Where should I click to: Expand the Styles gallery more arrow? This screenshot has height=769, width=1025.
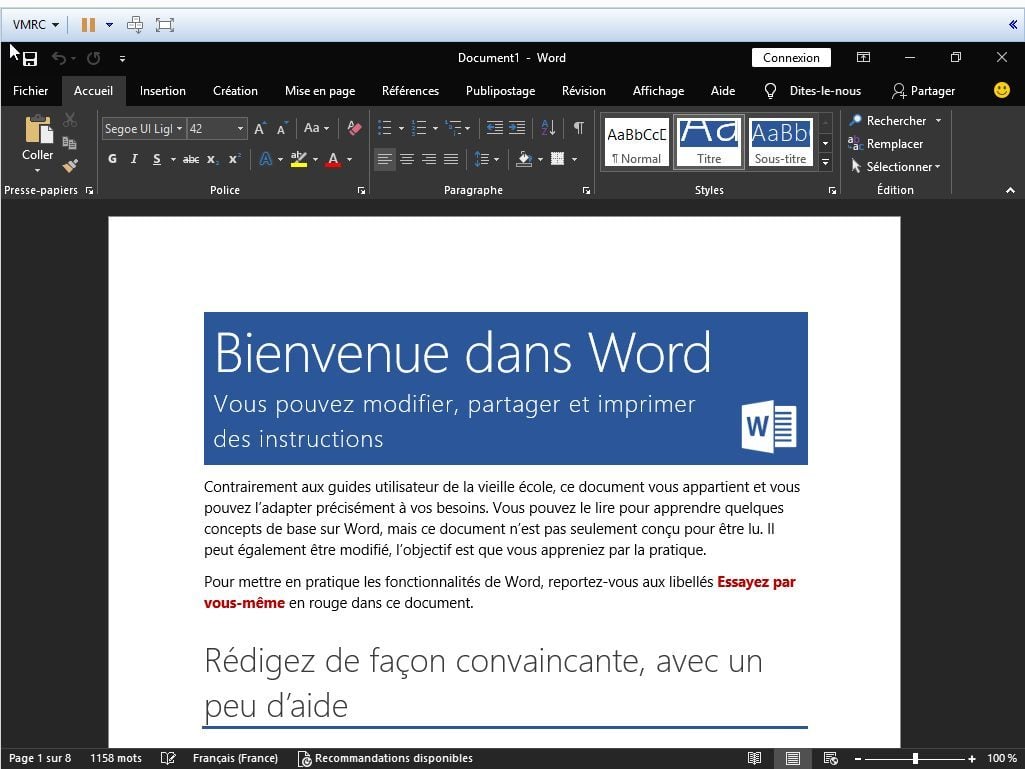826,162
